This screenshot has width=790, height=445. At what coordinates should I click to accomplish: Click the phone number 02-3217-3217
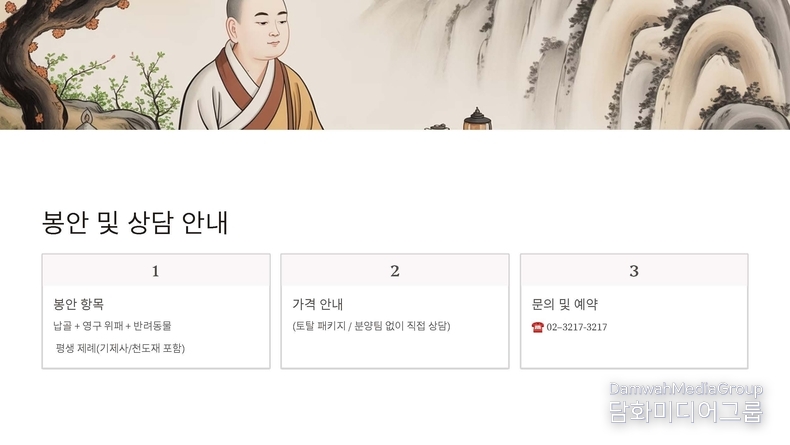(x=577, y=327)
